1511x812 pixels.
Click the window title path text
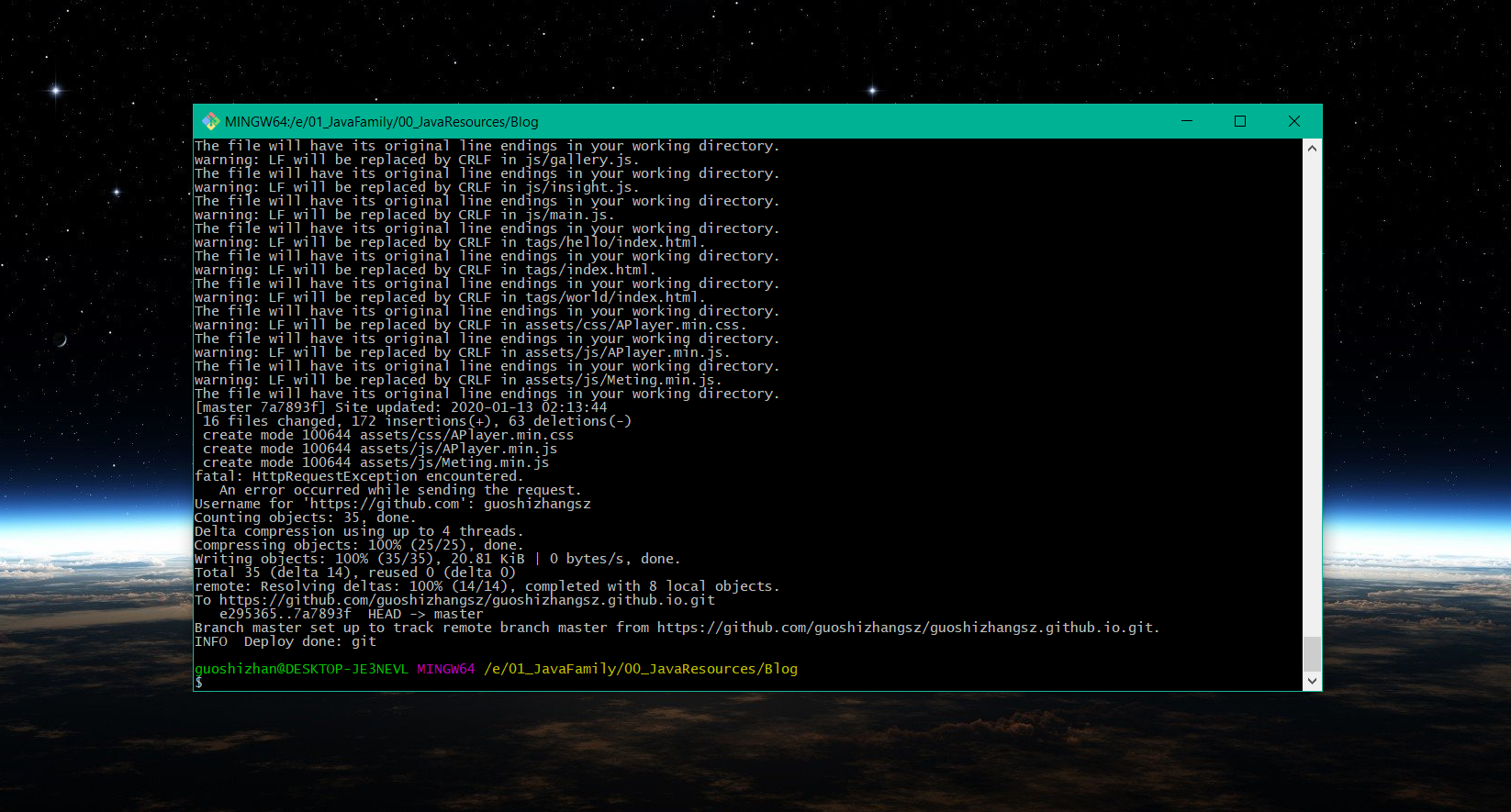point(381,122)
